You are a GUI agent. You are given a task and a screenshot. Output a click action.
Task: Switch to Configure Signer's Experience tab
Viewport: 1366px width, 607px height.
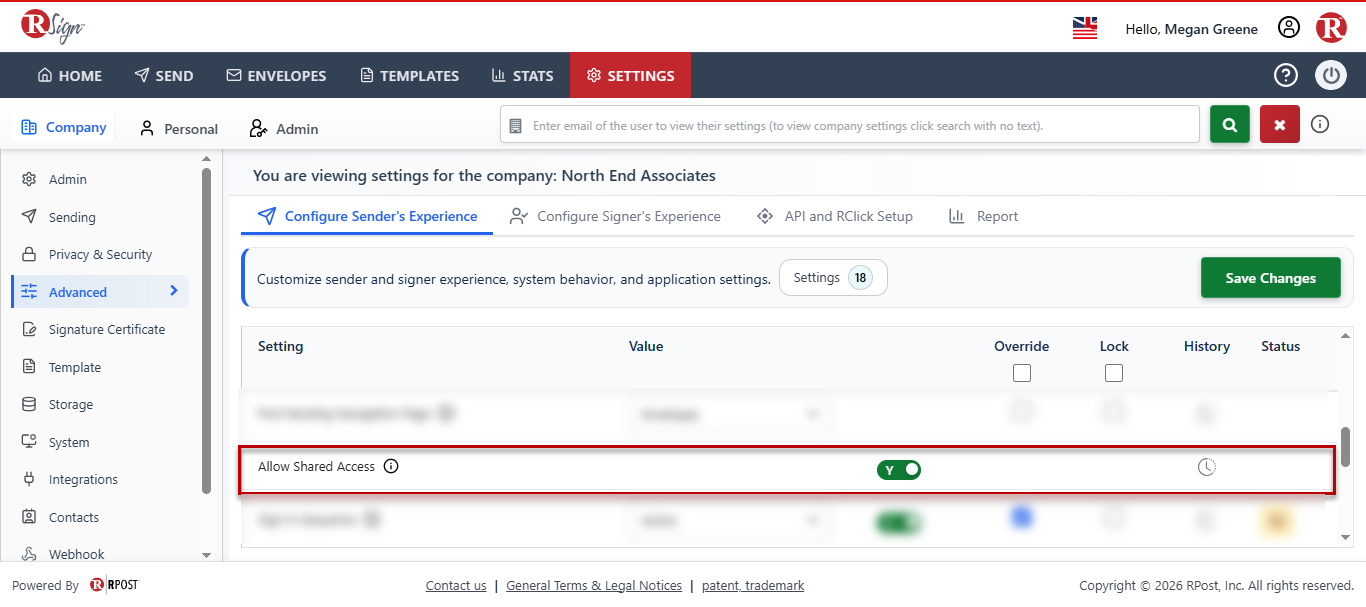click(x=616, y=216)
